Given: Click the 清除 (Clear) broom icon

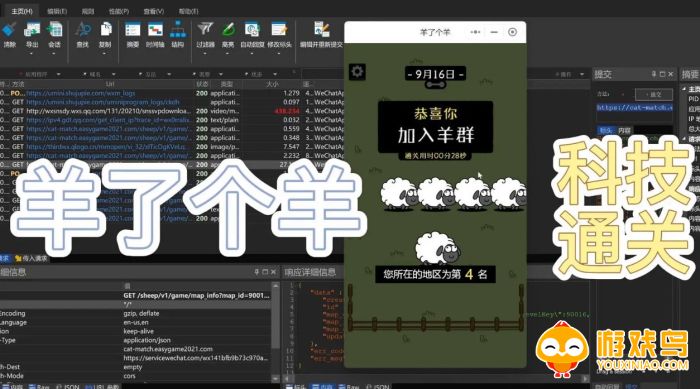Looking at the screenshot, I should pyautogui.click(x=9, y=30).
